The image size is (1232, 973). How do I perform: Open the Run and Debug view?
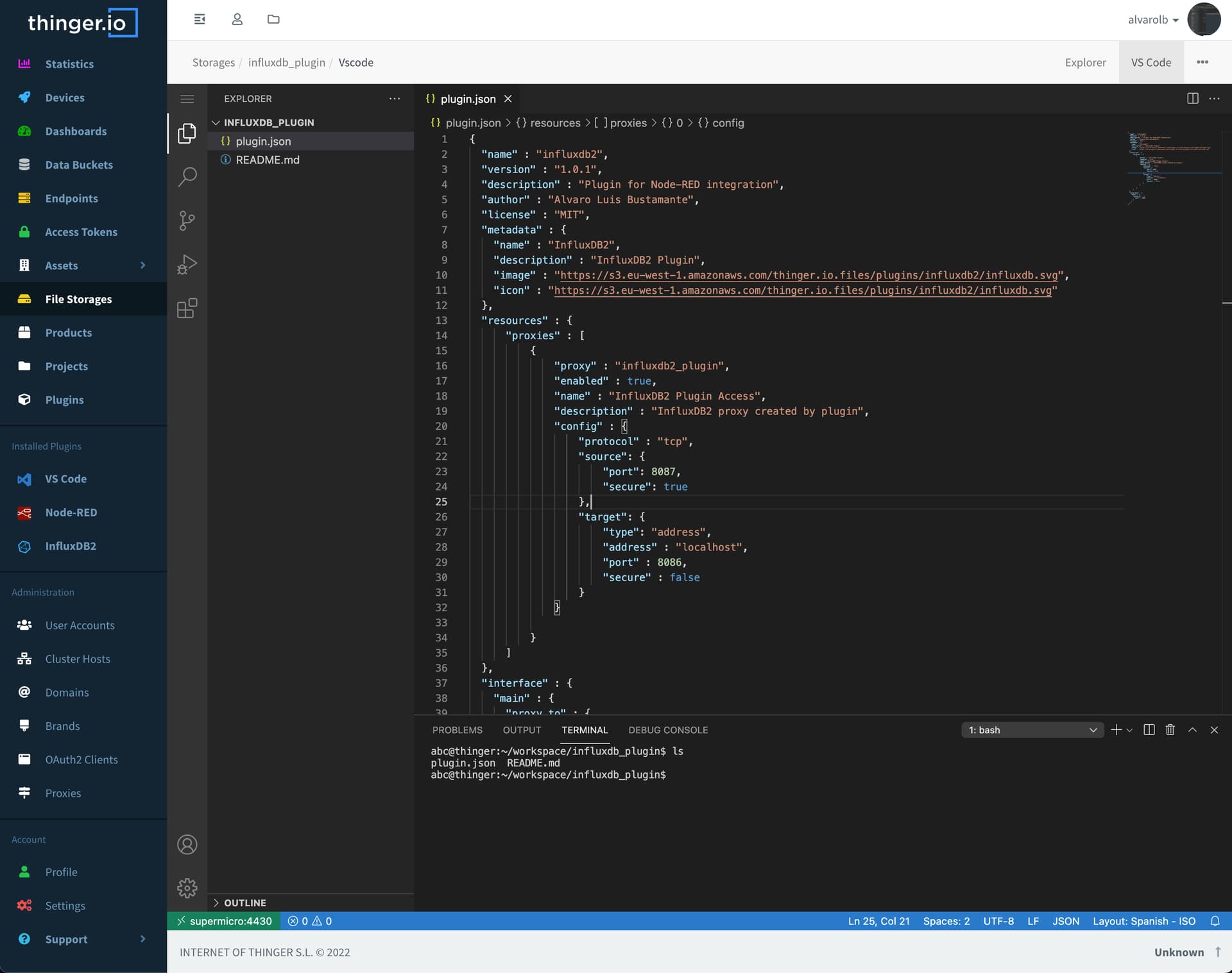click(x=187, y=264)
